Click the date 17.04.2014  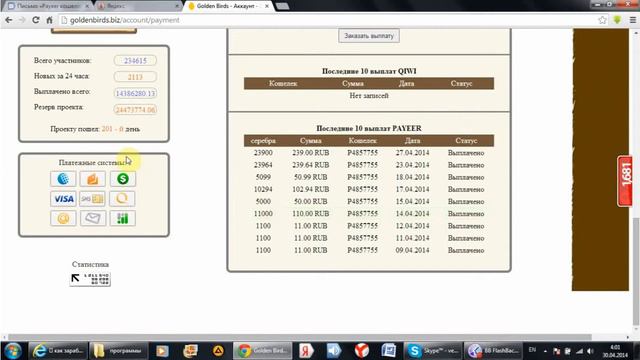coord(412,189)
